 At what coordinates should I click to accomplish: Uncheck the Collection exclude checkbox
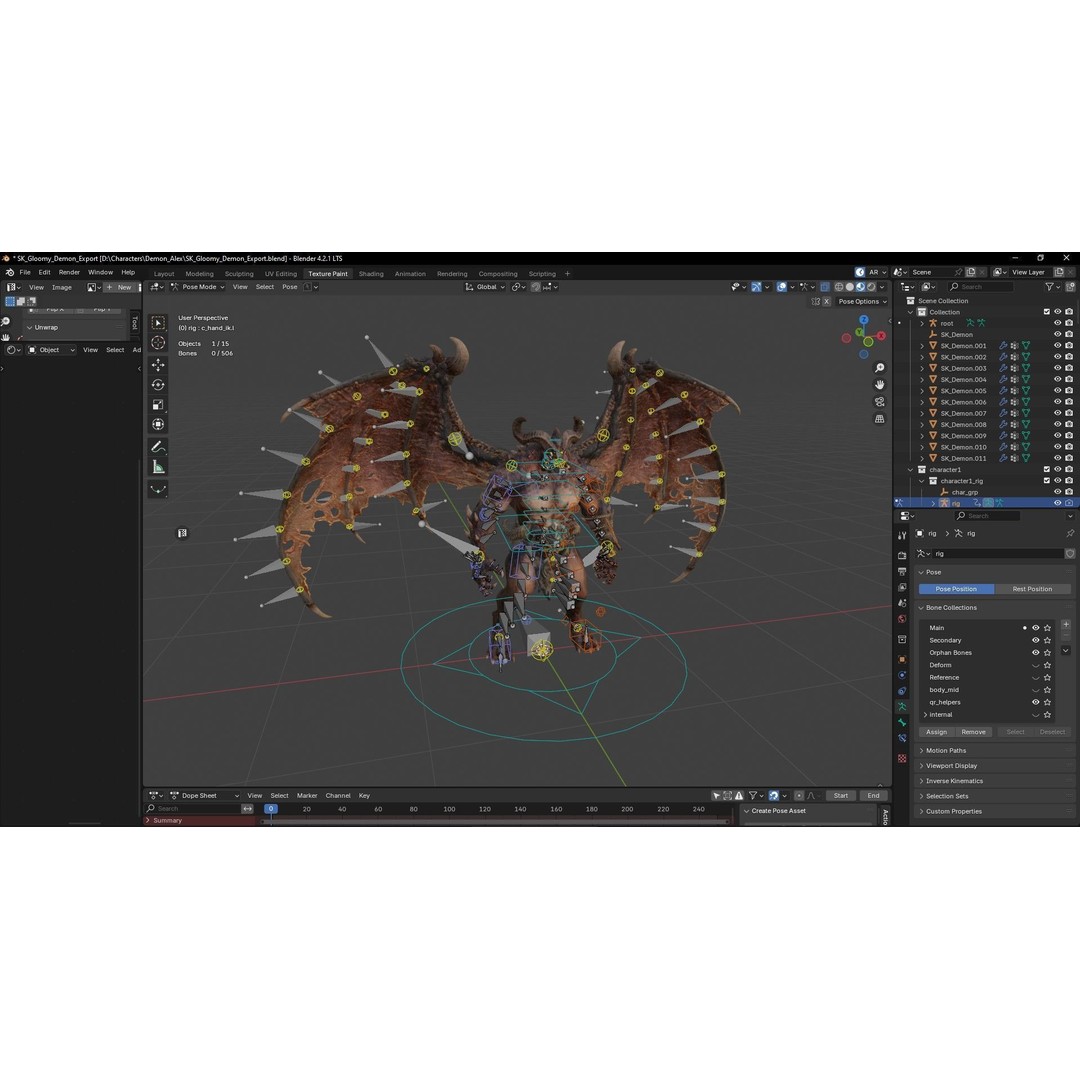tap(1047, 312)
